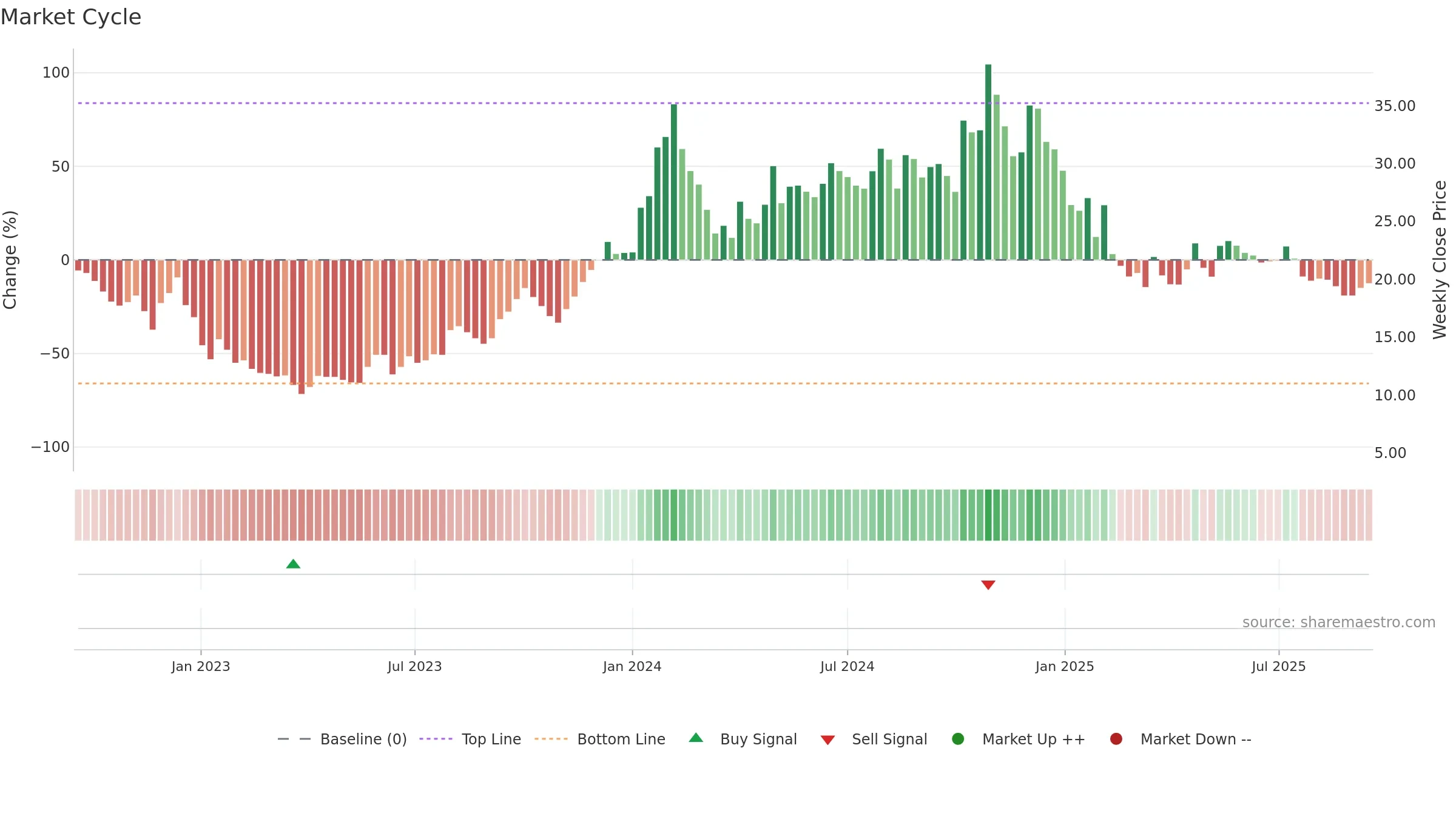Toggle the Buy Signal legend entry

[x=743, y=739]
